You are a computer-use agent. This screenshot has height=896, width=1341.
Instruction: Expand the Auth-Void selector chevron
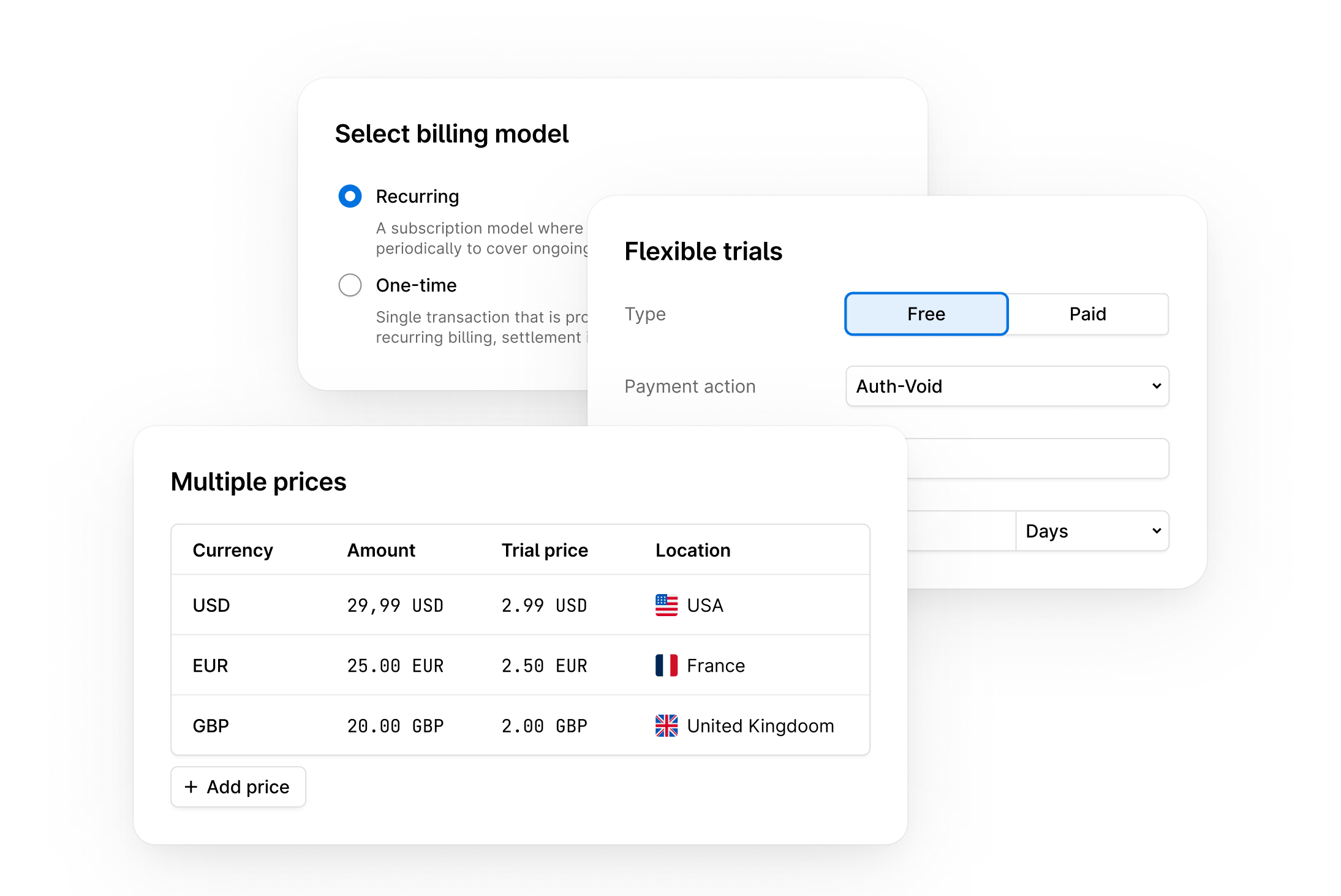[1157, 386]
